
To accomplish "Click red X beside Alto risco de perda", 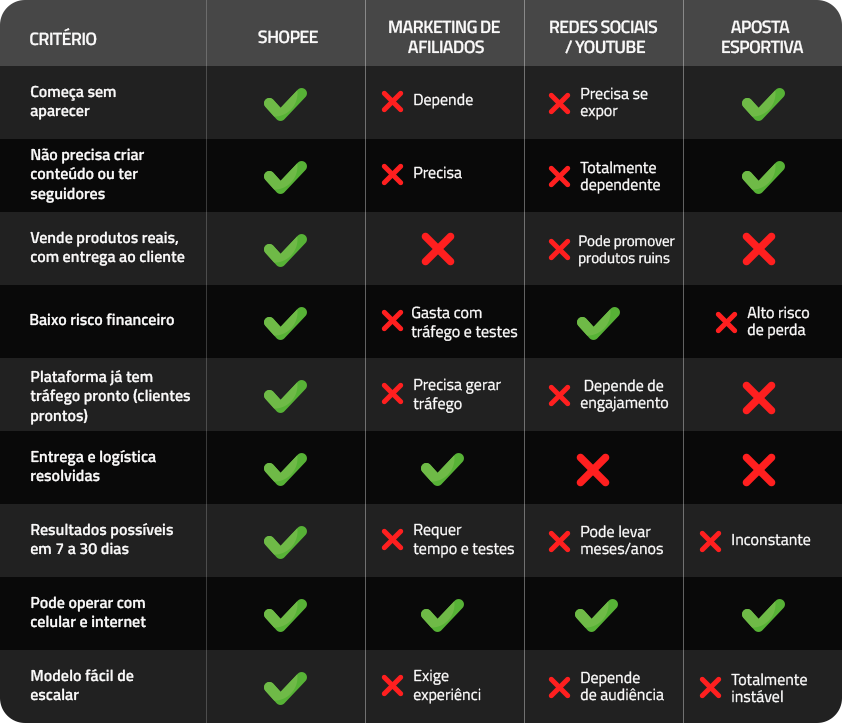I will pyautogui.click(x=727, y=322).
